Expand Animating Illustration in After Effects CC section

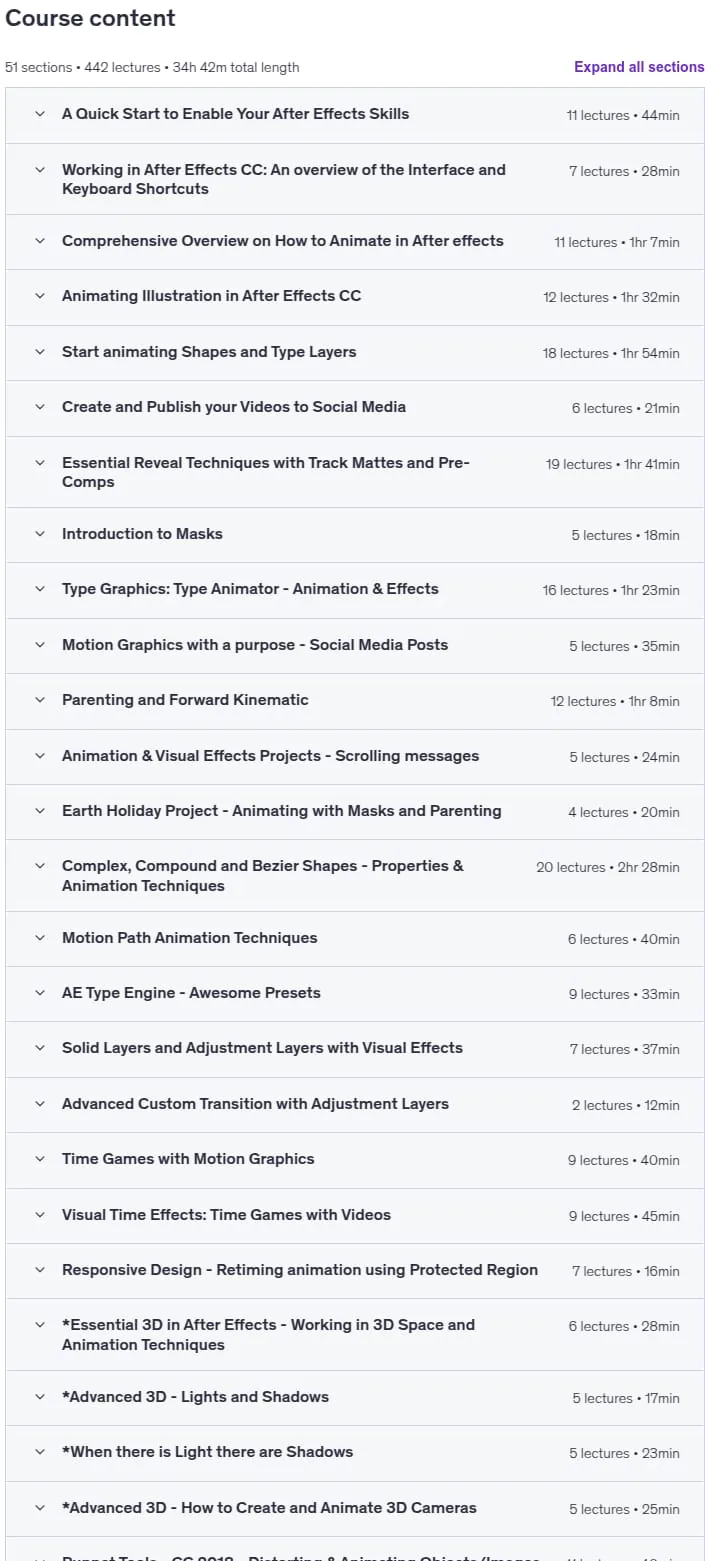click(x=355, y=297)
